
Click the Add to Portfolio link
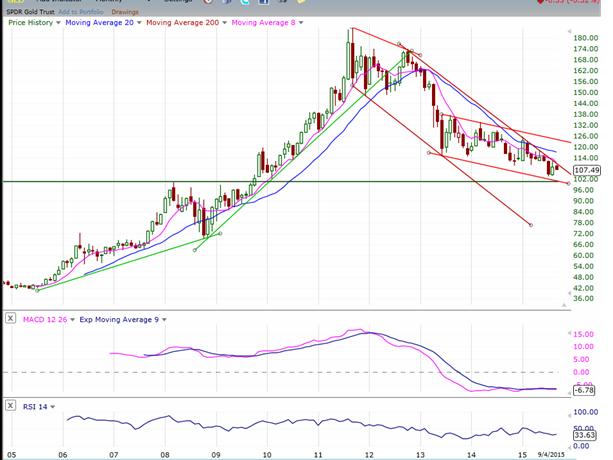click(x=83, y=12)
